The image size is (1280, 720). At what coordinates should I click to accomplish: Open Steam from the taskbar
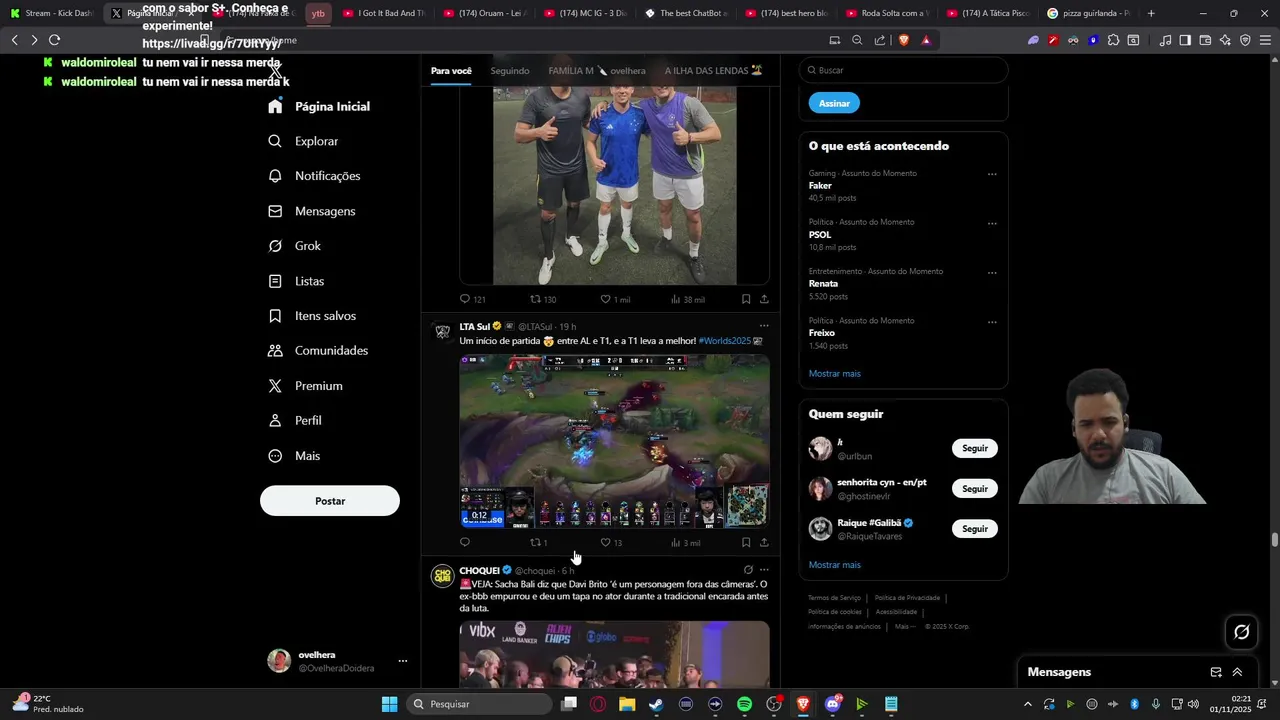point(656,704)
